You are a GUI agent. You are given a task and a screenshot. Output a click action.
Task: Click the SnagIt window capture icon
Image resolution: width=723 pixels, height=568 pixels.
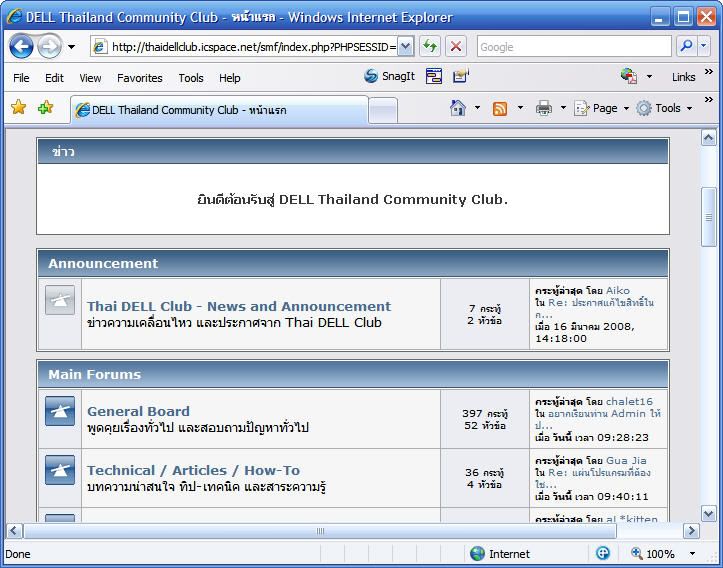click(433, 76)
